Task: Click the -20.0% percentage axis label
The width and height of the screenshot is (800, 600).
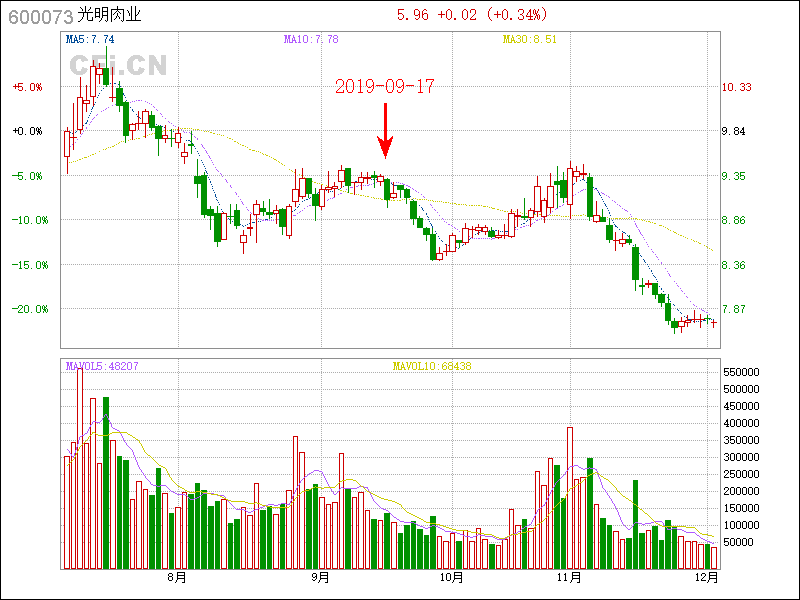Action: 27,309
